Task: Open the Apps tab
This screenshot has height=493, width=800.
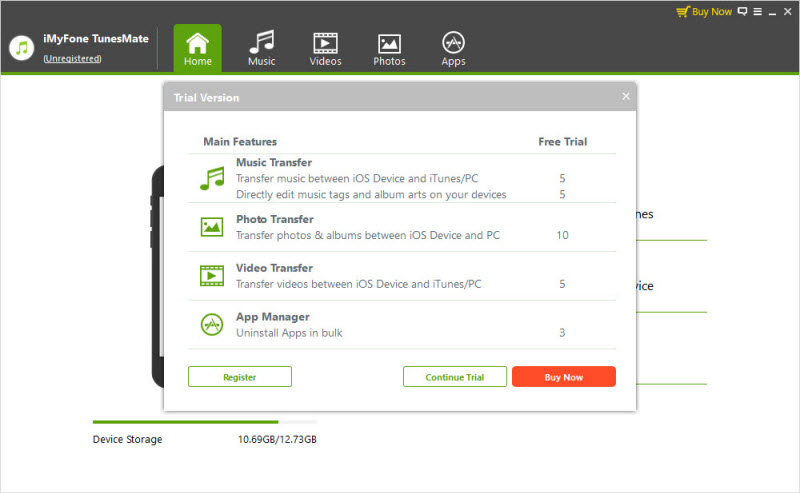Action: coord(453,48)
